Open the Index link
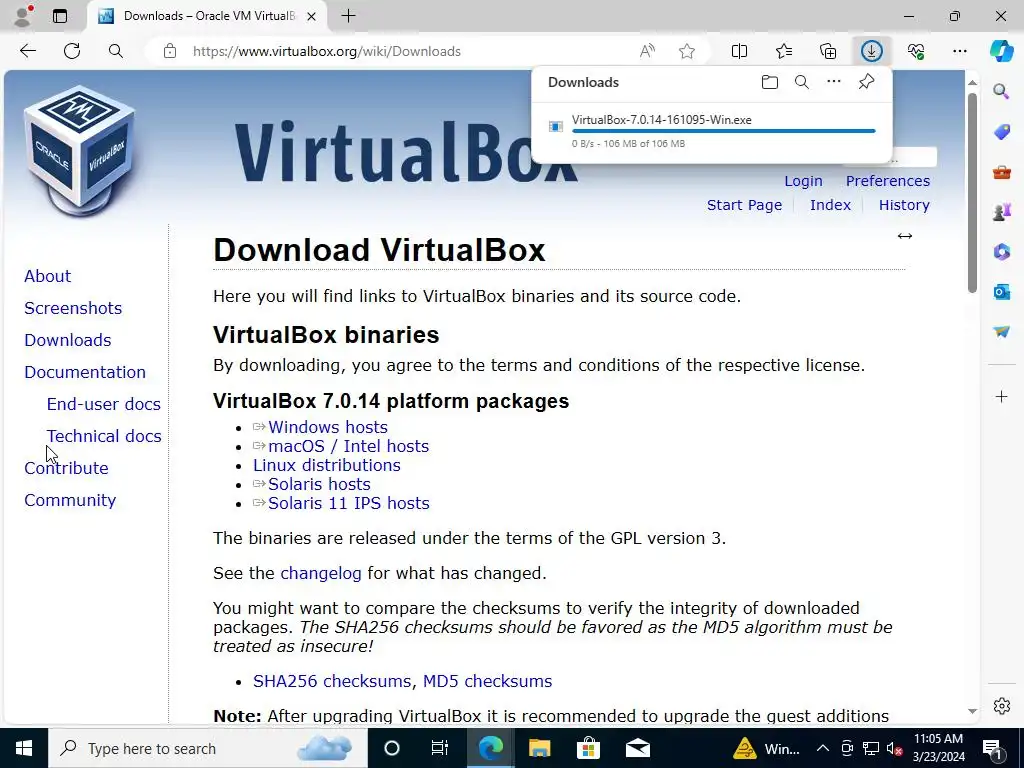The height and width of the screenshot is (768, 1024). pyautogui.click(x=830, y=205)
